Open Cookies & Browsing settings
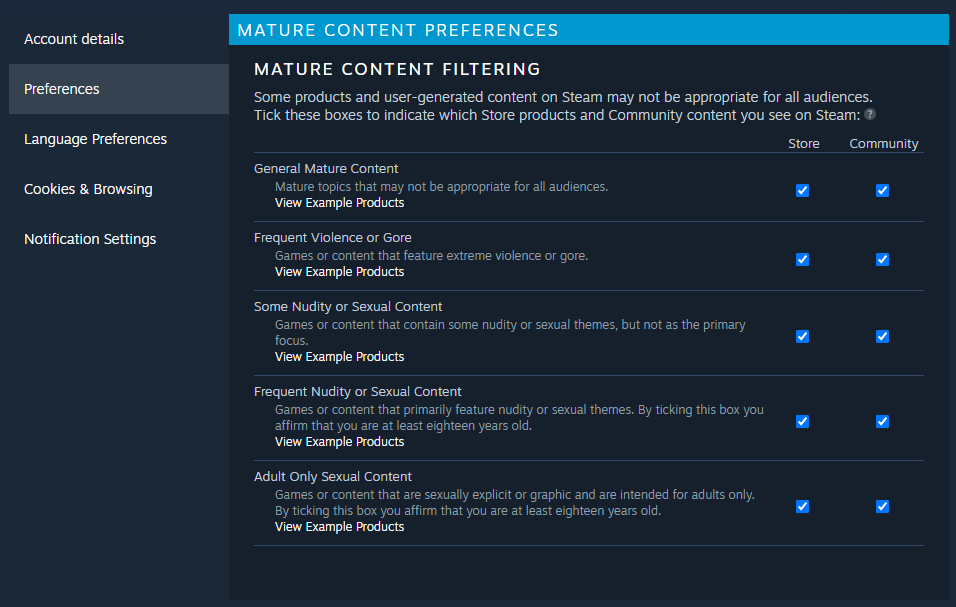 pyautogui.click(x=88, y=189)
